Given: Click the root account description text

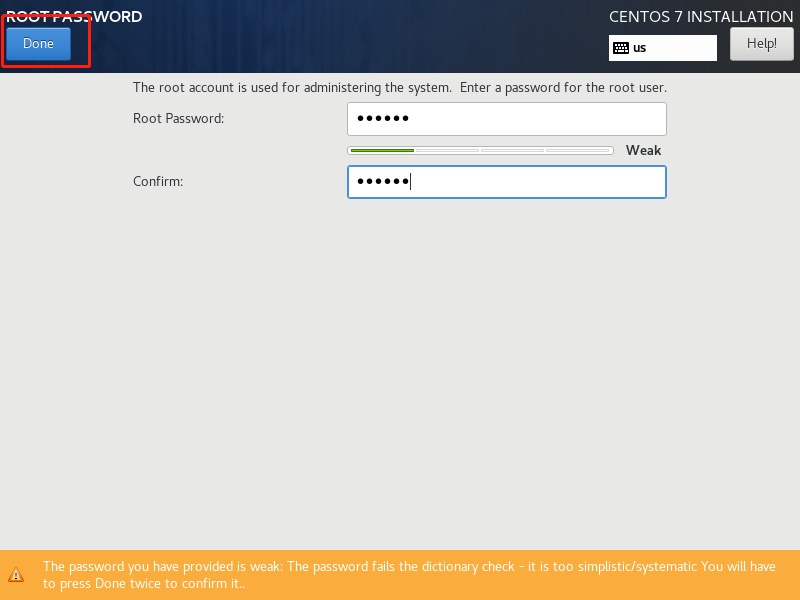Looking at the screenshot, I should pyautogui.click(x=400, y=88).
